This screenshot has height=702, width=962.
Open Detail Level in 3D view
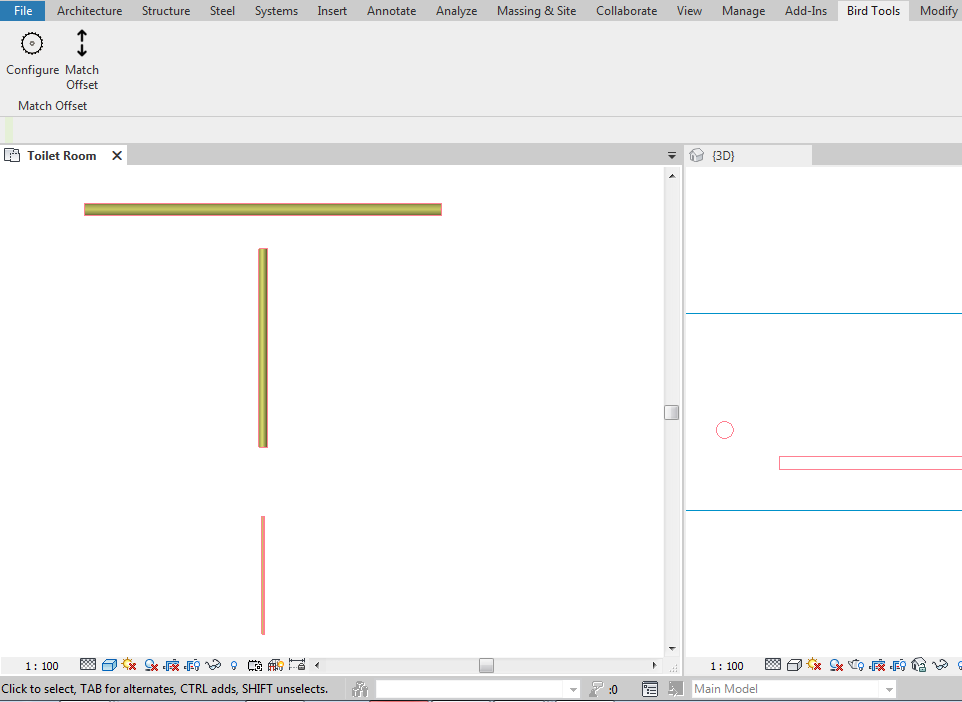click(773, 665)
